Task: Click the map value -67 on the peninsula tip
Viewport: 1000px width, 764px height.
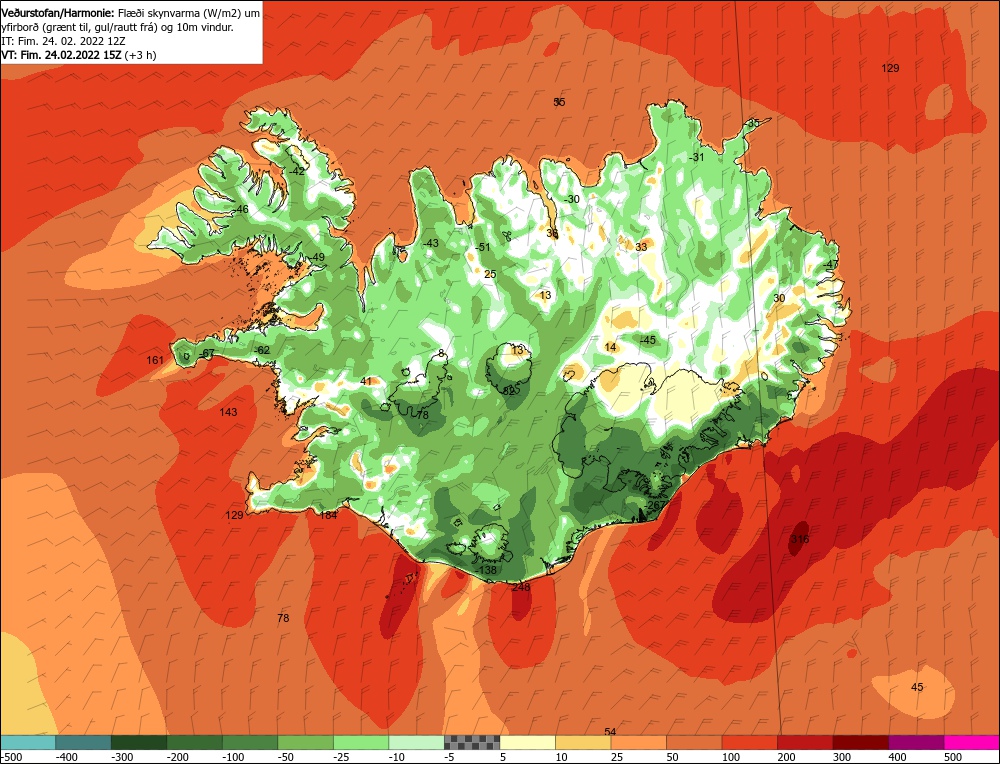Action: click(x=207, y=353)
